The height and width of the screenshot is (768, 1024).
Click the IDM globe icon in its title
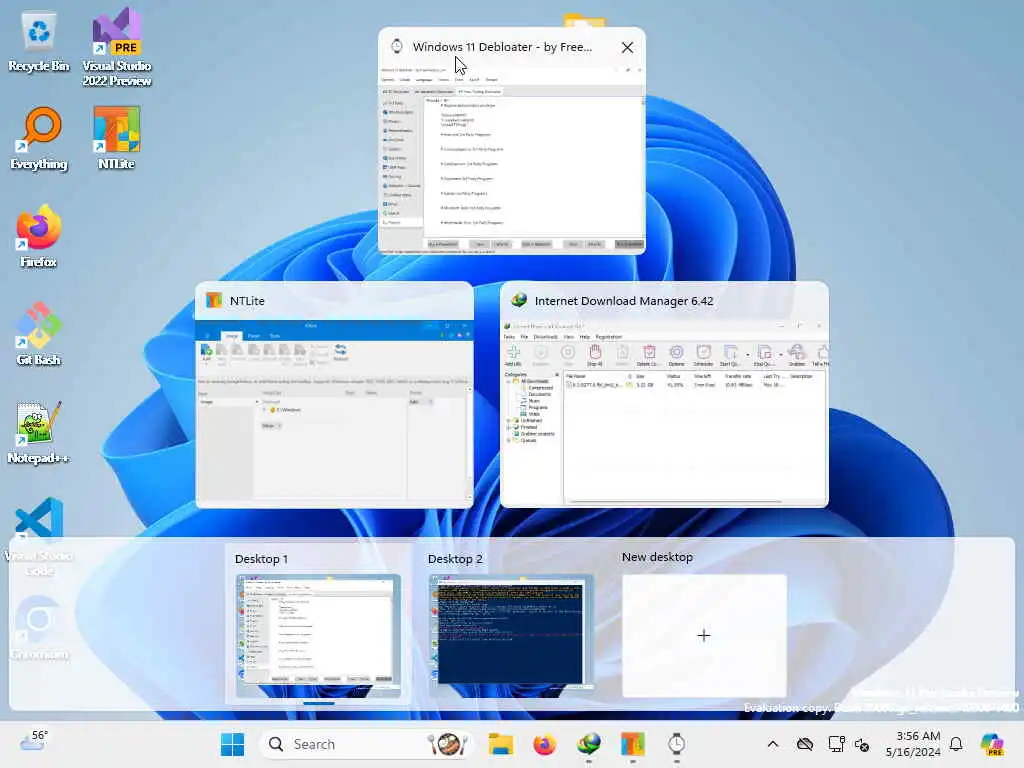coord(519,300)
